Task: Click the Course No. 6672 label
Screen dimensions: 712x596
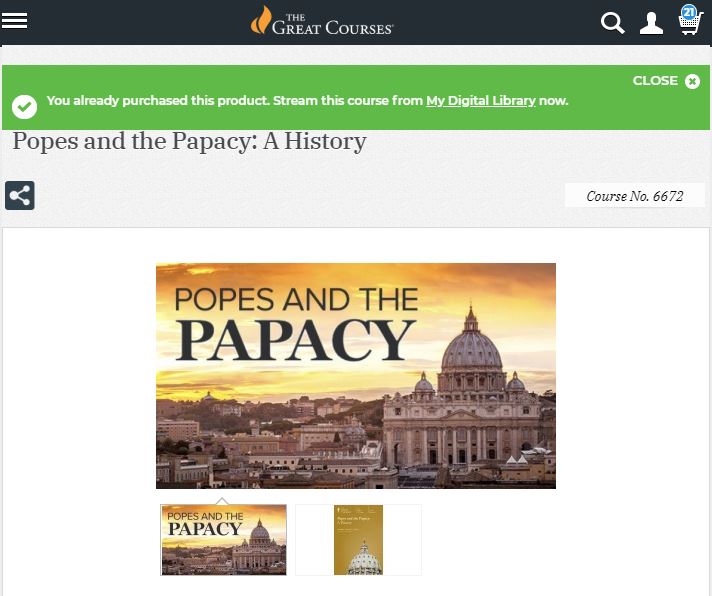Action: (634, 196)
